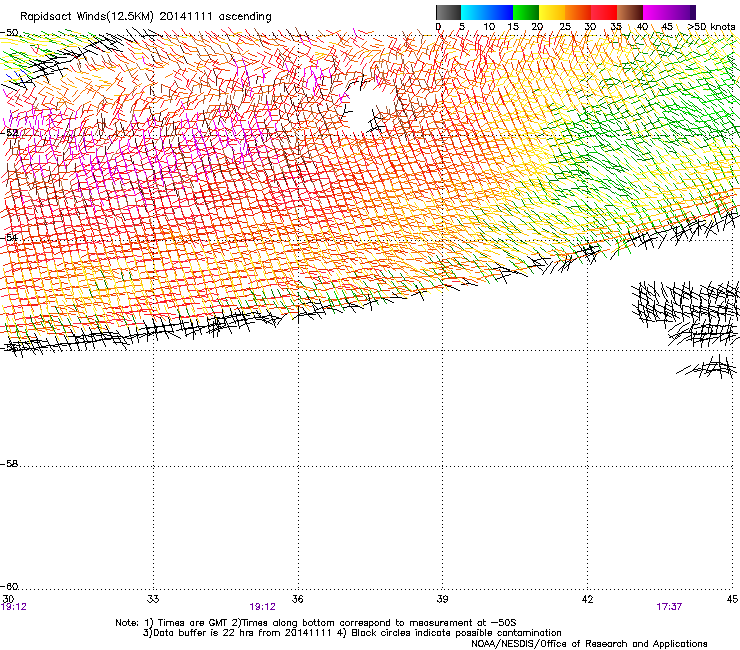
Task: Click the '35' label under the color bar
Action: point(616,27)
